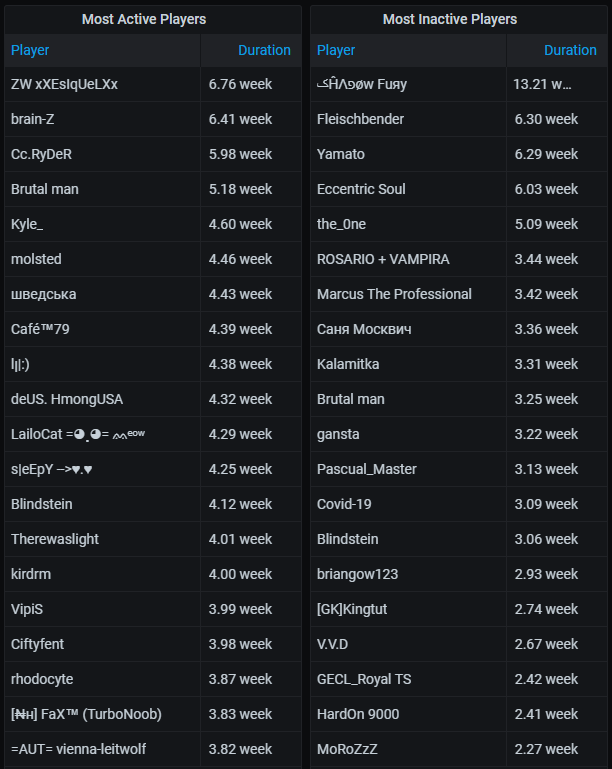Select the MoRoZzZ player cell
612x769 pixels.
[347, 749]
